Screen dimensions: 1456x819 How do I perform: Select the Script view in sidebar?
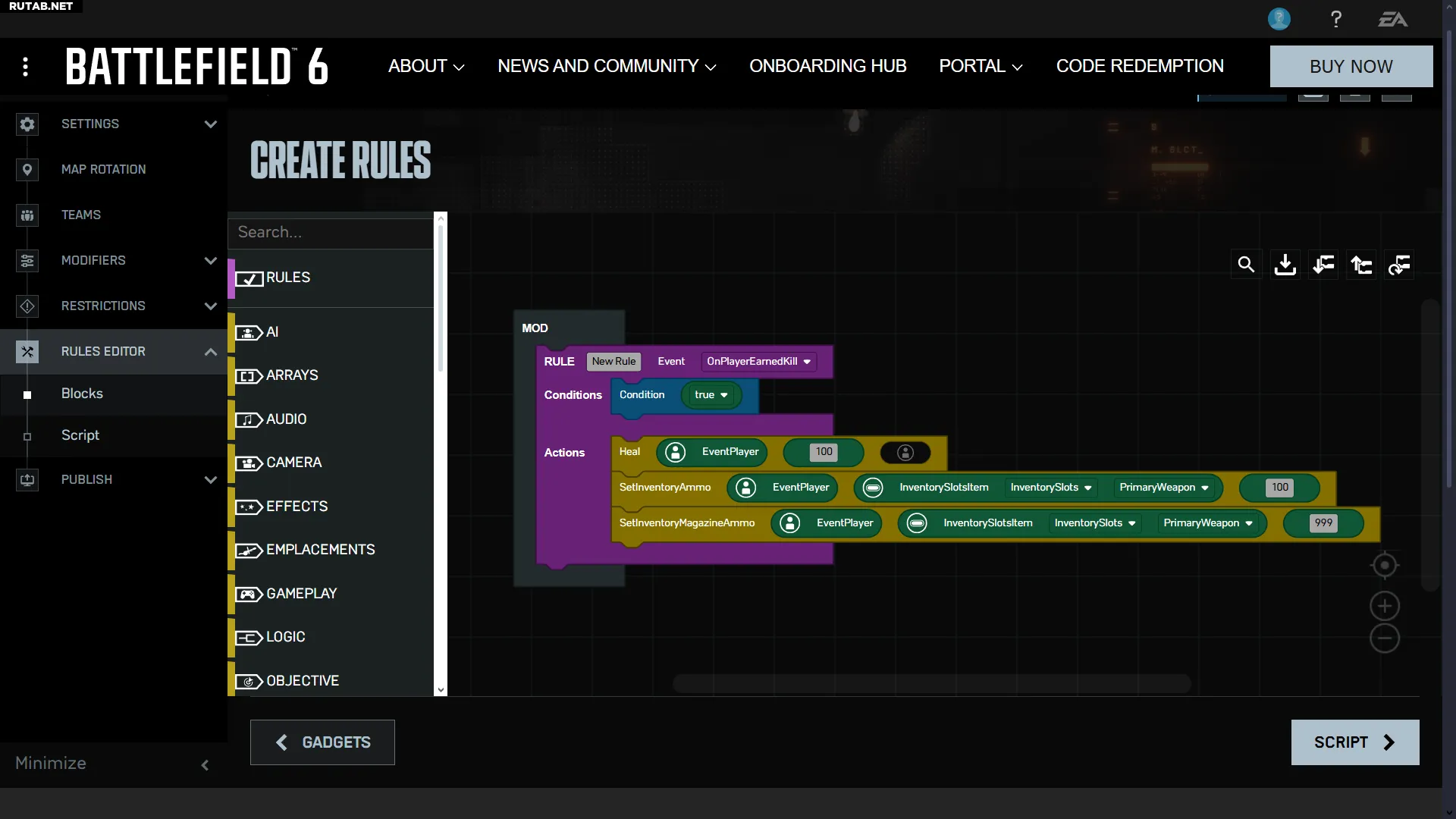click(80, 435)
